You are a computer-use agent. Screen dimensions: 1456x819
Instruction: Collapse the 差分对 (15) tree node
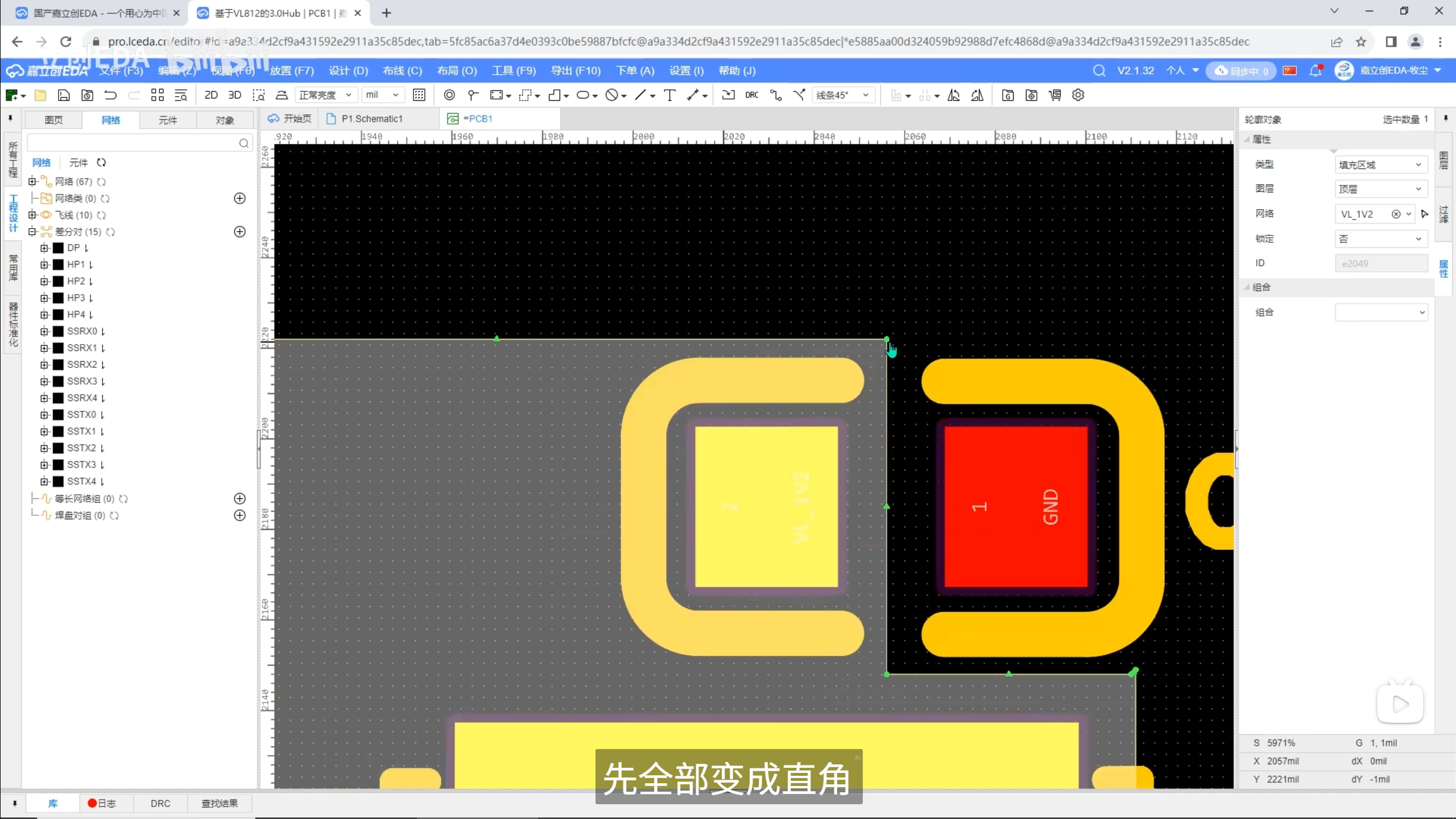pos(32,231)
